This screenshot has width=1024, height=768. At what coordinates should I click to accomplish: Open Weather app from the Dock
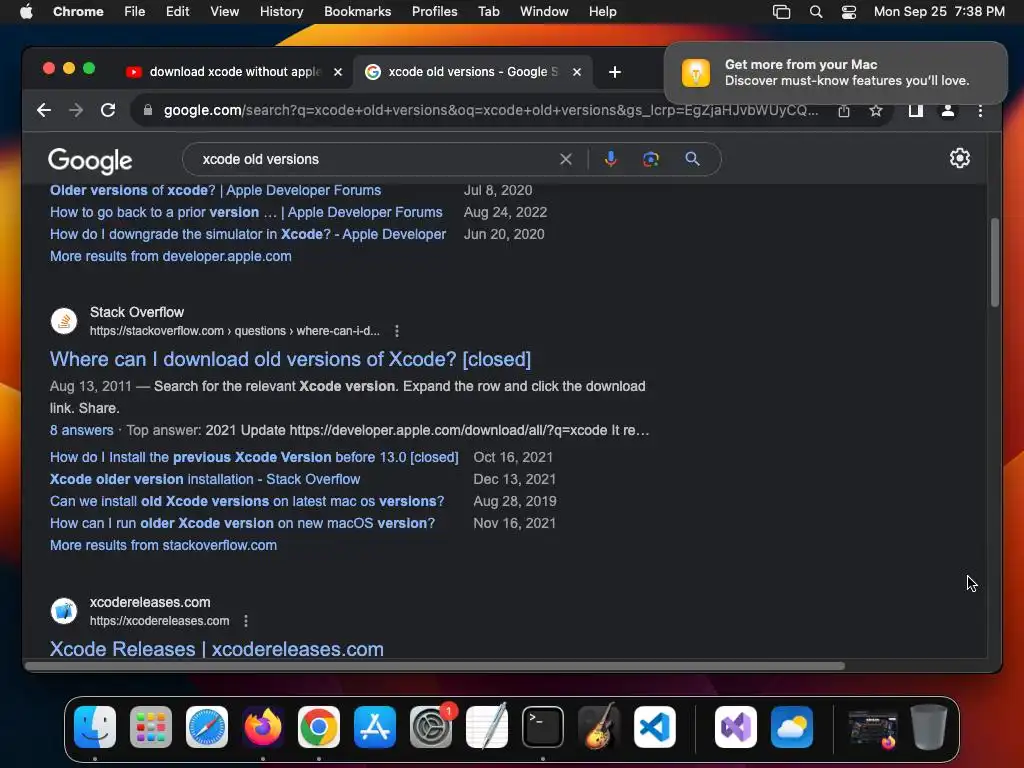(792, 727)
